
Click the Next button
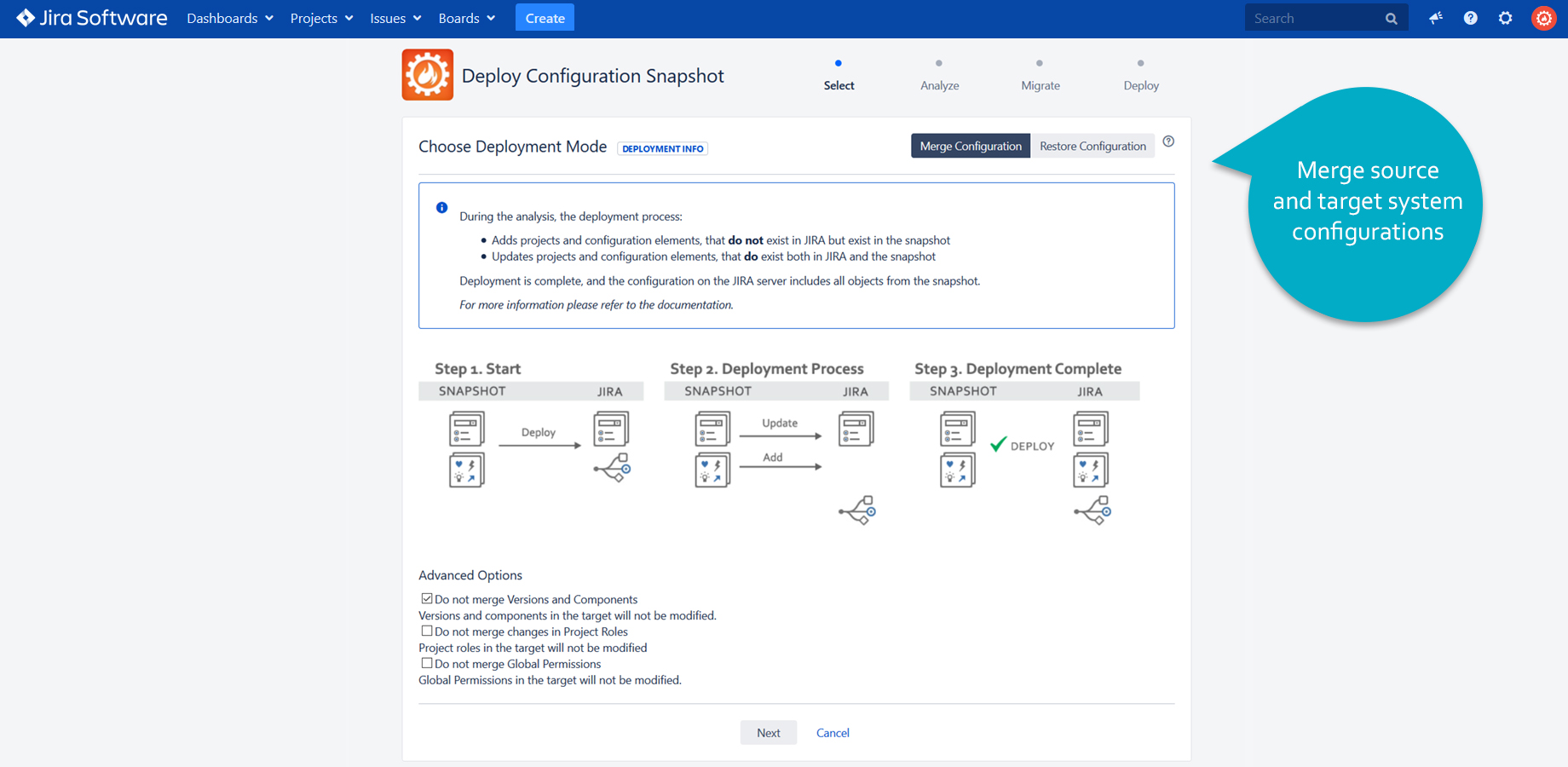[769, 733]
